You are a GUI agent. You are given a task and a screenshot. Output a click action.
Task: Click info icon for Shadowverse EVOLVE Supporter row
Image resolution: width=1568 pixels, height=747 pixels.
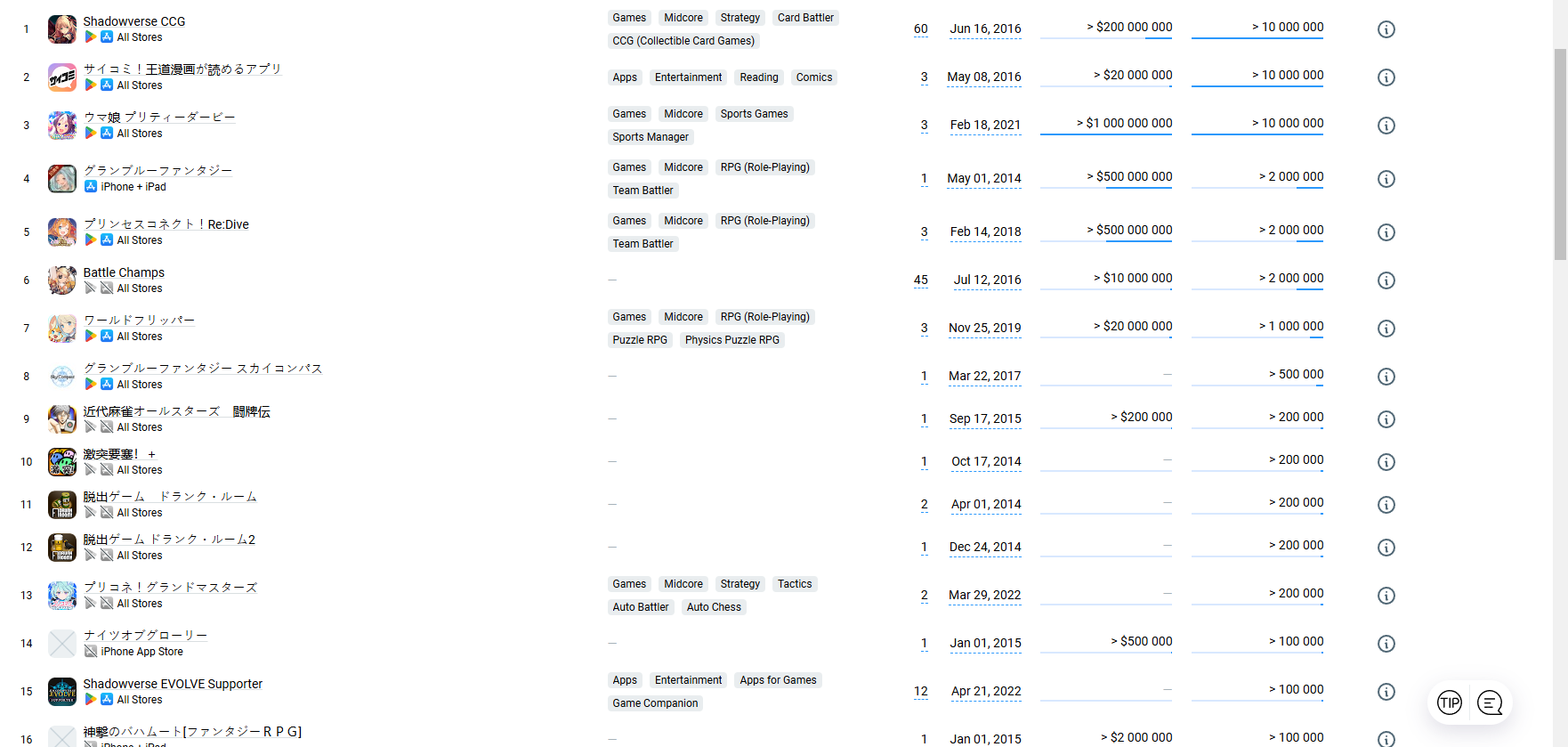(x=1386, y=692)
